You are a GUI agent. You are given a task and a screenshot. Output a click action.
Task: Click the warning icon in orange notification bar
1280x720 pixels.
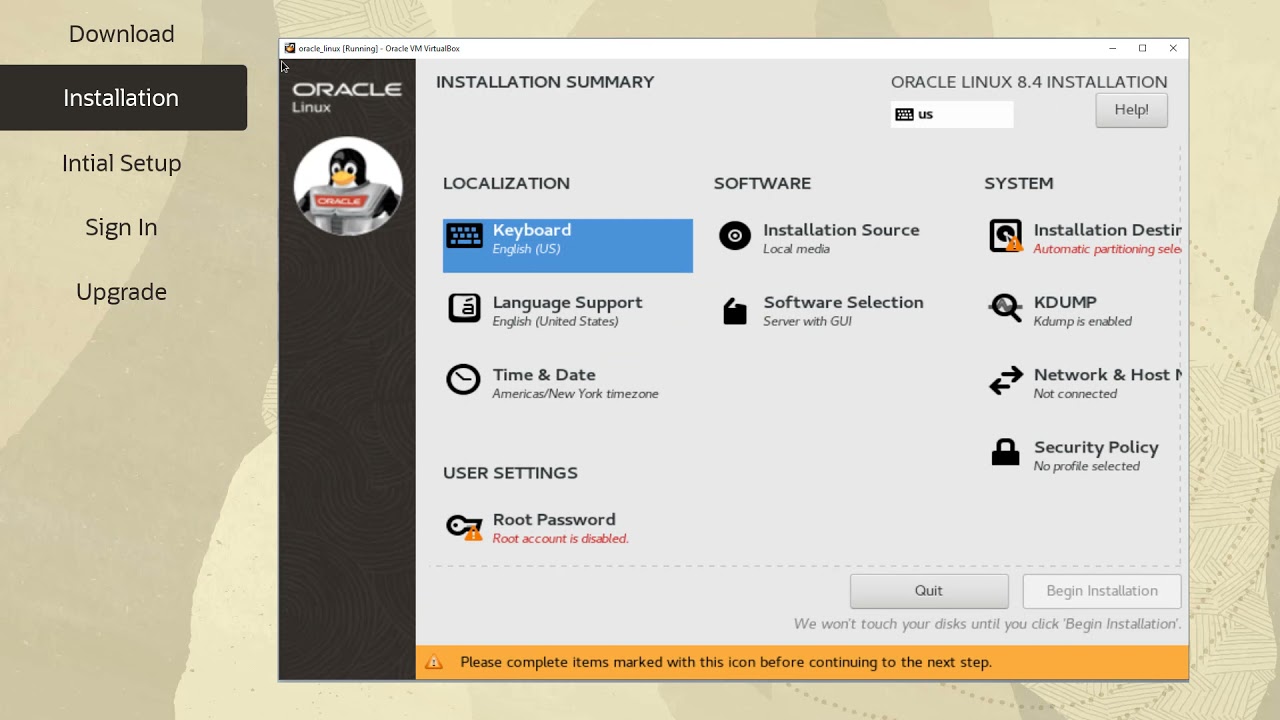point(434,662)
